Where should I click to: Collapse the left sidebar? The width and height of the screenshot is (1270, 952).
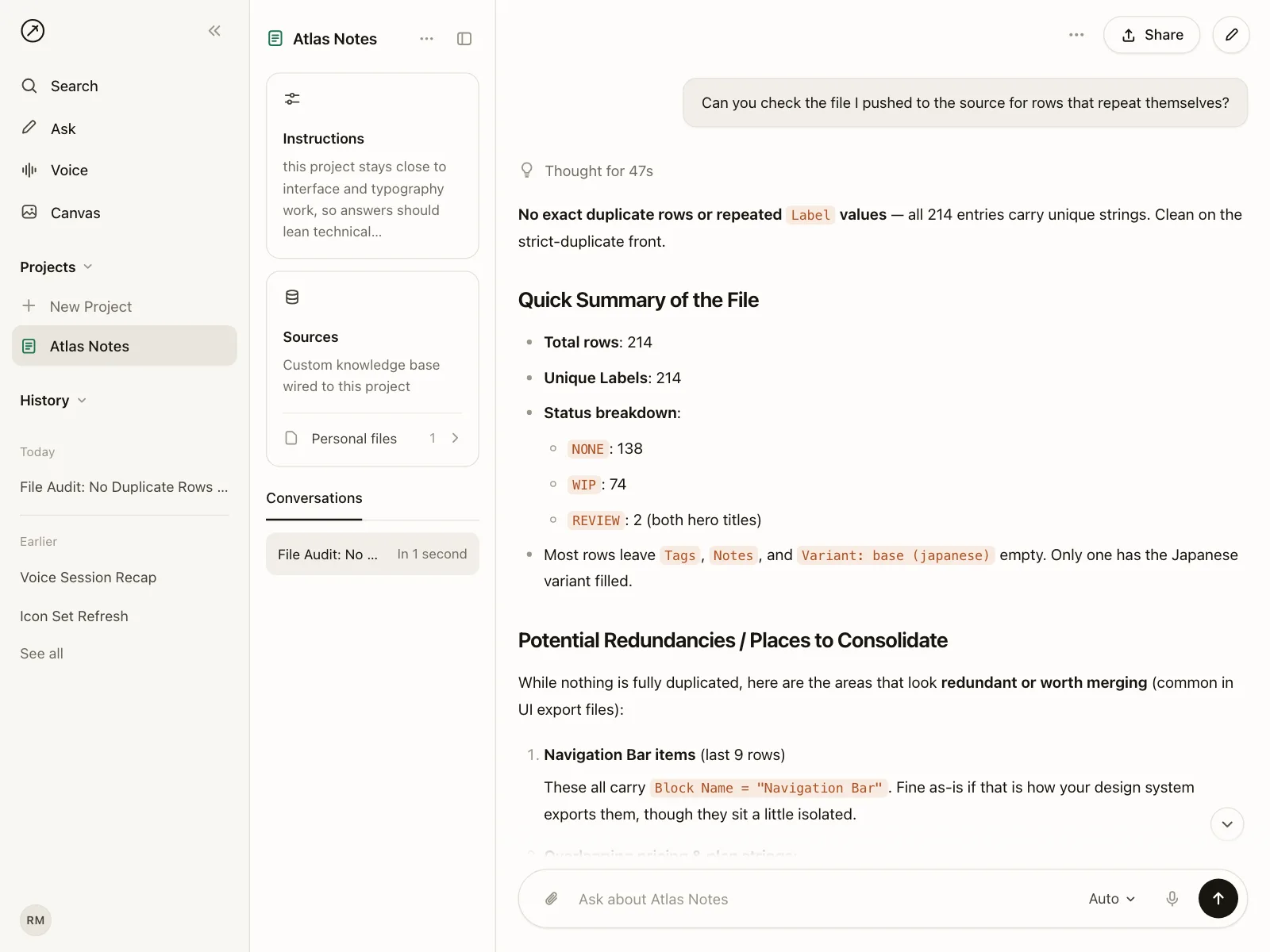coord(214,31)
